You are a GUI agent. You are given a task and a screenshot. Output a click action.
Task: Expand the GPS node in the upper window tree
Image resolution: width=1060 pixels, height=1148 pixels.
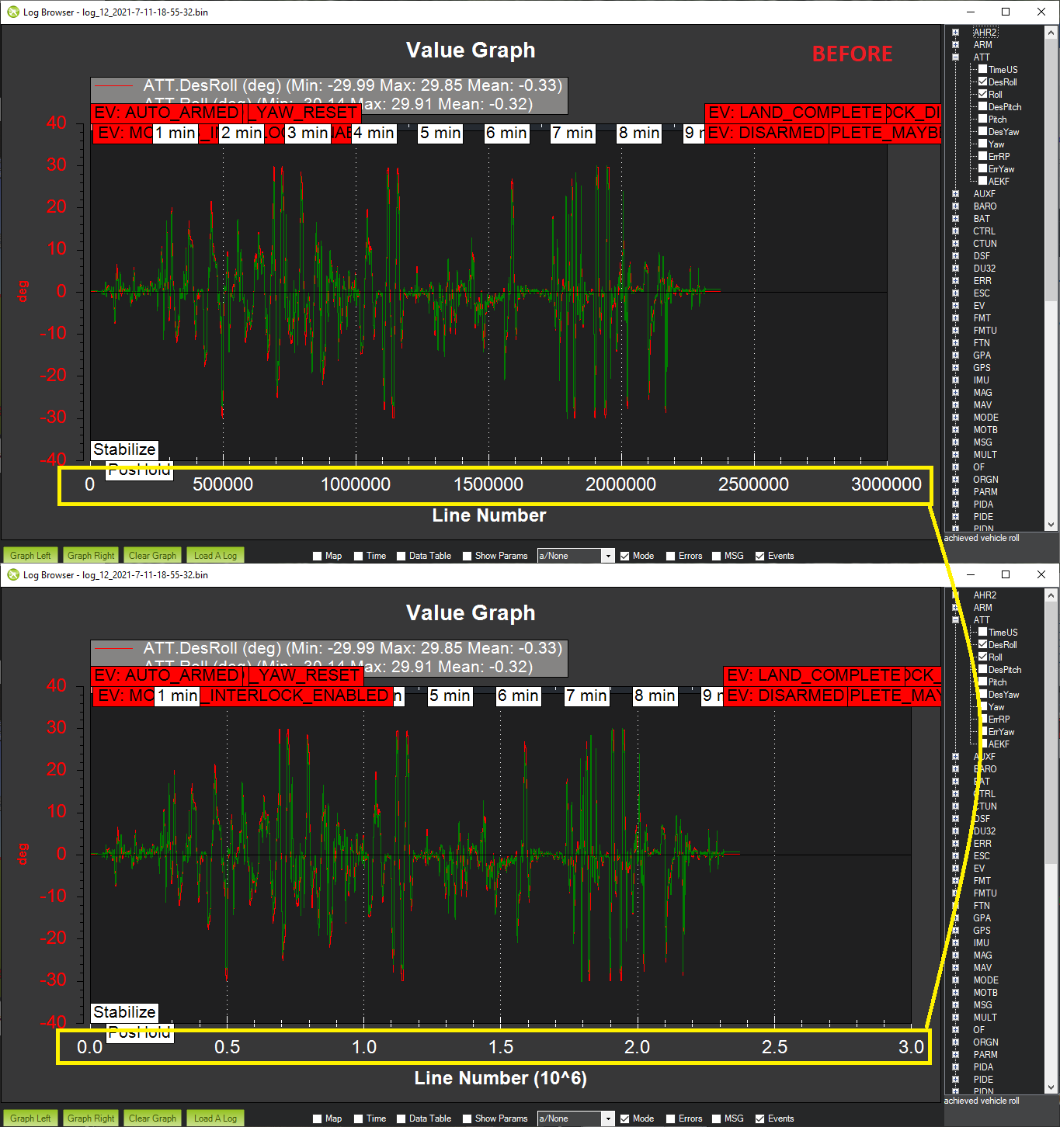click(x=955, y=368)
